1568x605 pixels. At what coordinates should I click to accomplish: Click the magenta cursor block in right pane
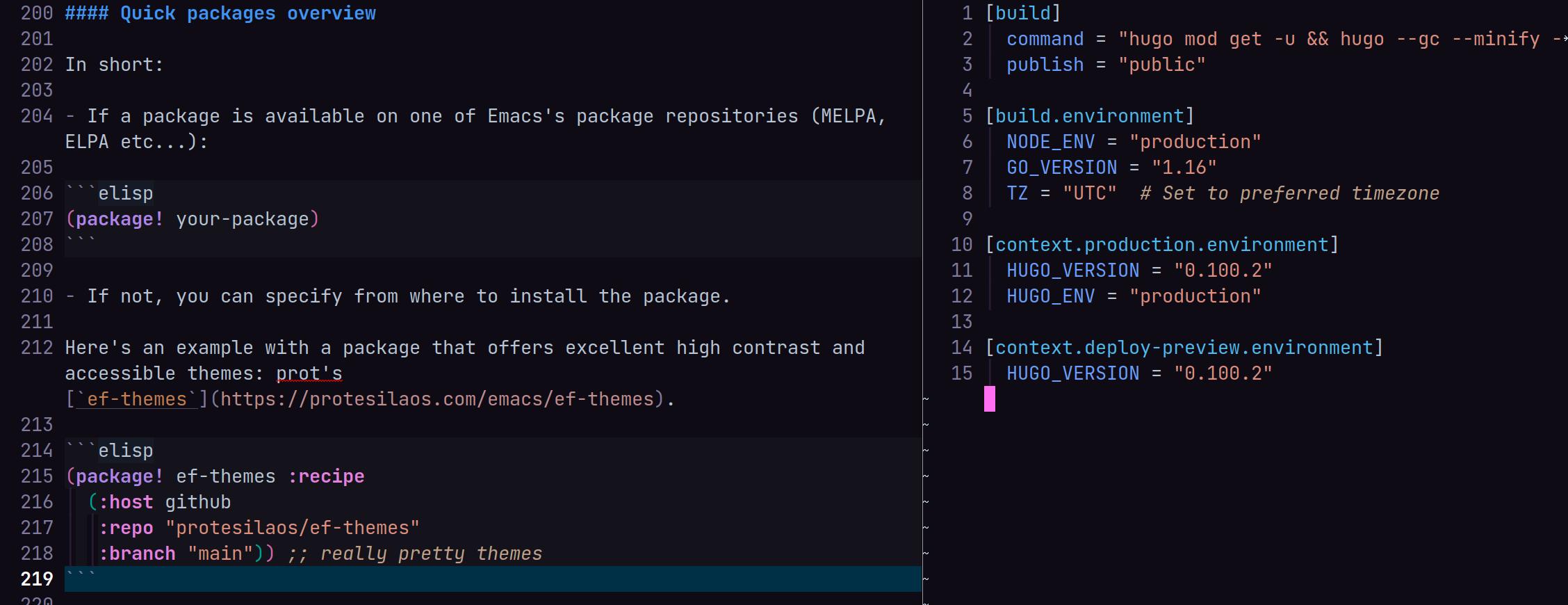[x=990, y=399]
